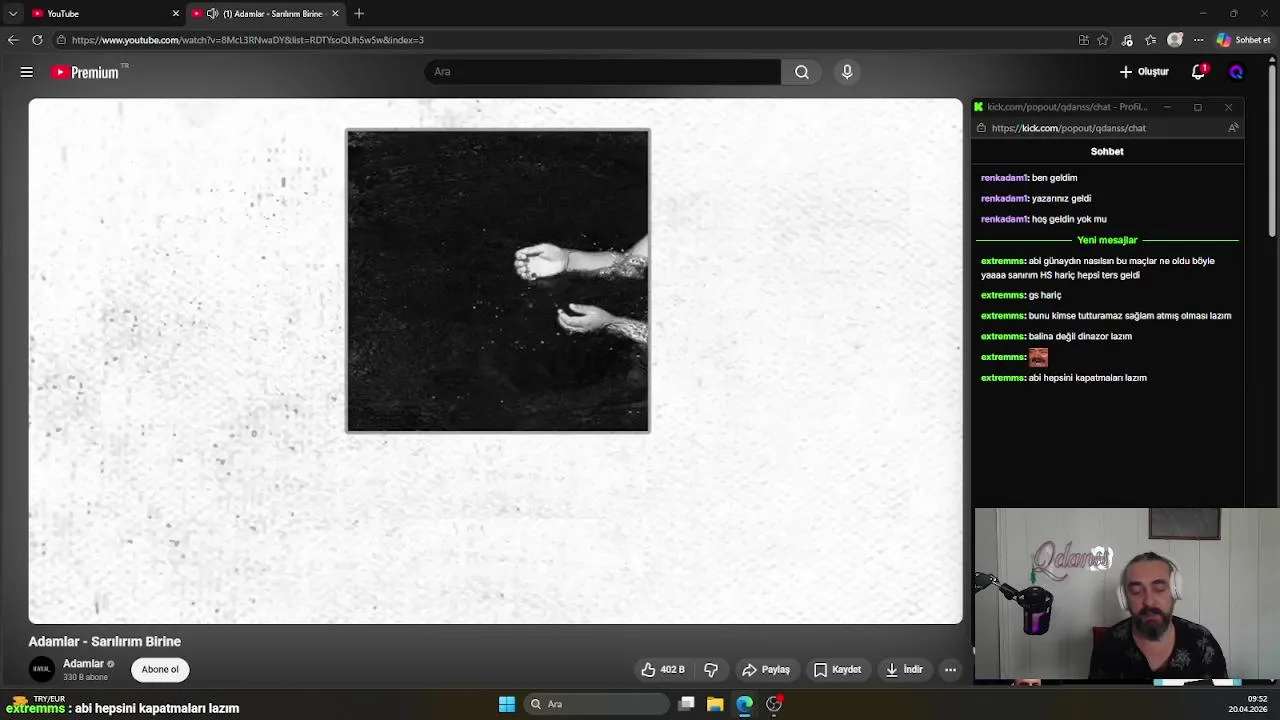The height and width of the screenshot is (720, 1280).
Task: Open Task View on the taskbar
Action: point(686,704)
